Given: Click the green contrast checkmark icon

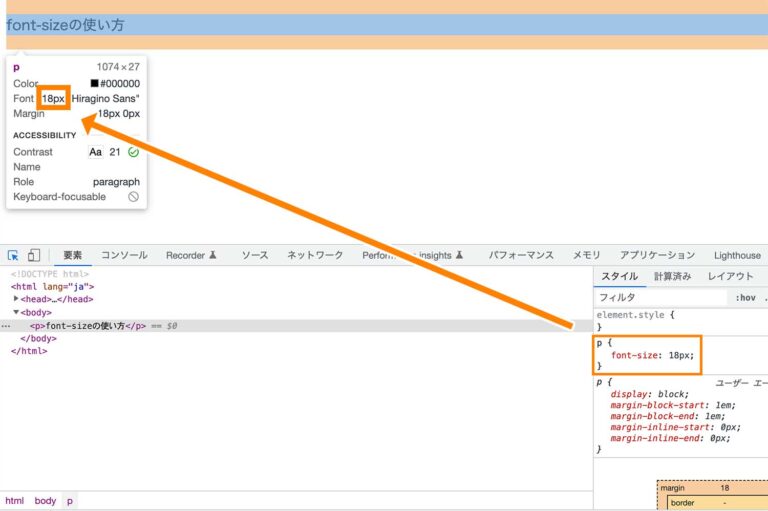Looking at the screenshot, I should (x=134, y=152).
